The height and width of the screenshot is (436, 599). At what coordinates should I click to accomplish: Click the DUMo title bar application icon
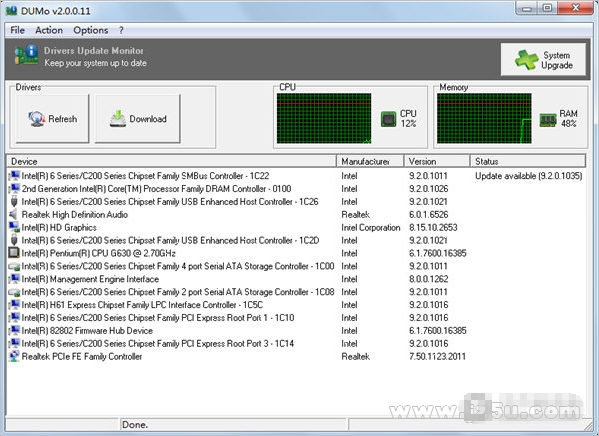(11, 10)
